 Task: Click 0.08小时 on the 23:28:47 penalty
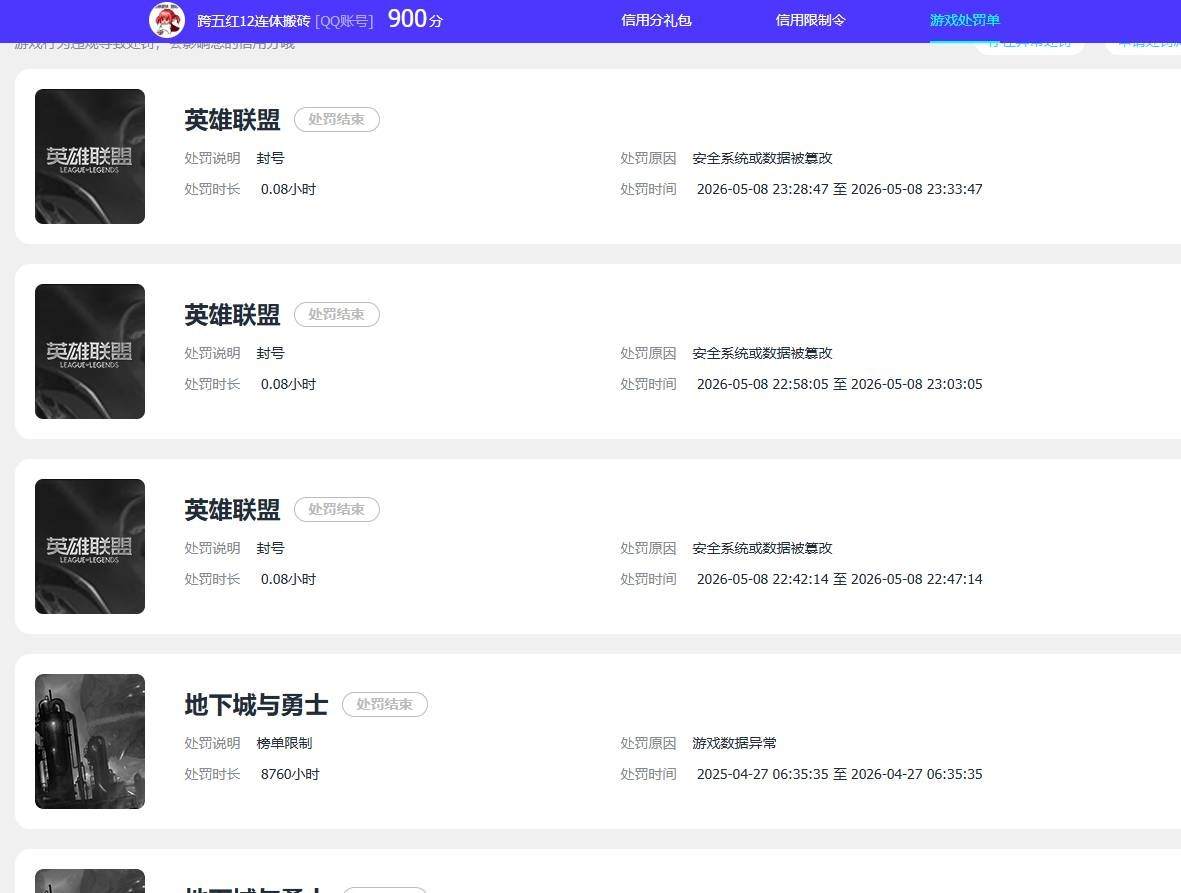(288, 189)
